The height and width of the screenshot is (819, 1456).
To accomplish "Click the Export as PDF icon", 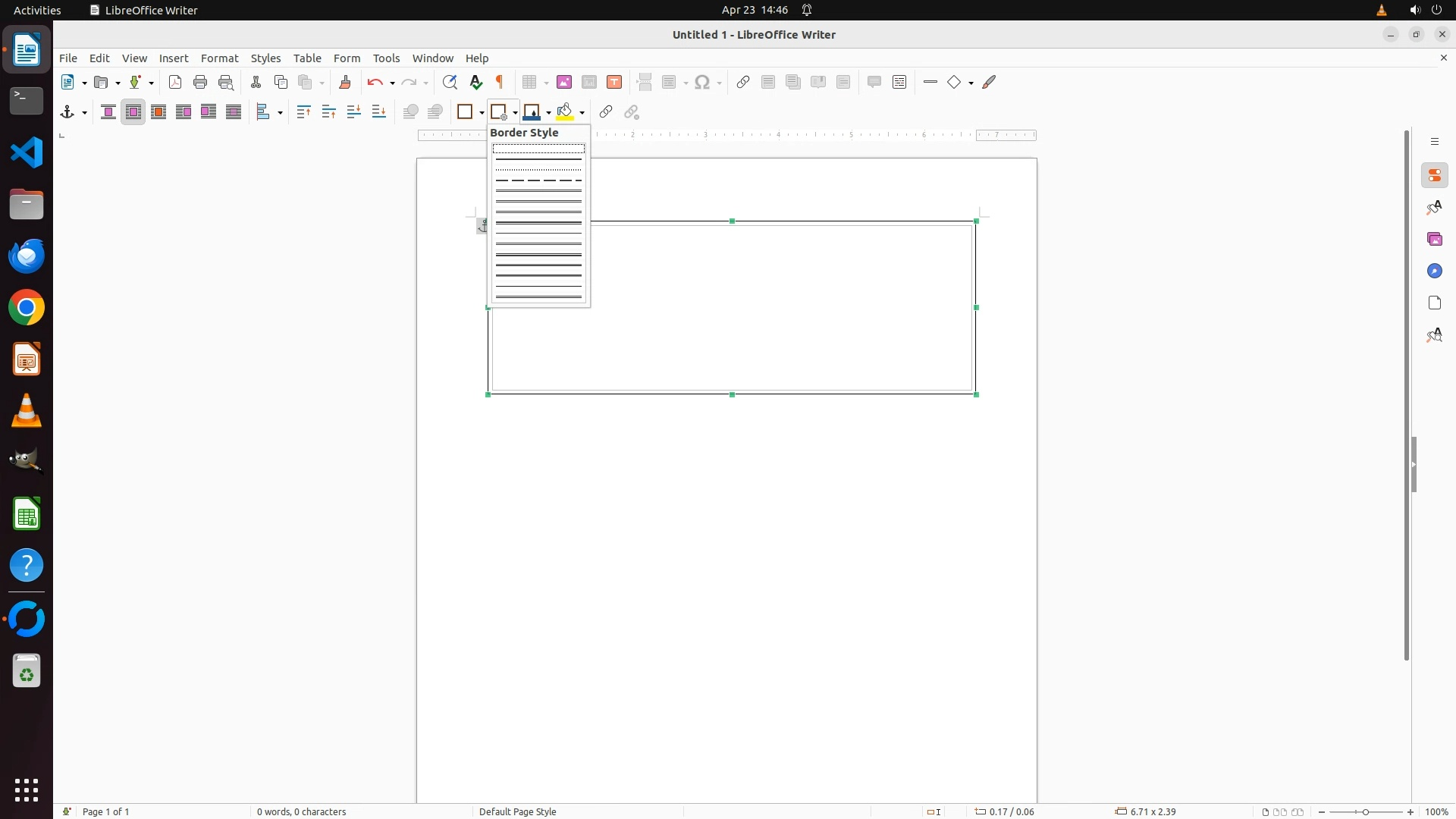I will 175,82.
